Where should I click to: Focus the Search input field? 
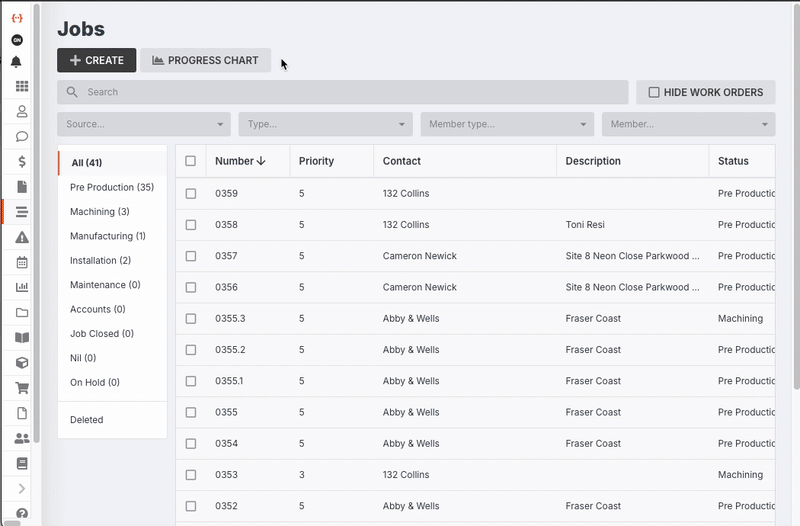click(x=343, y=92)
